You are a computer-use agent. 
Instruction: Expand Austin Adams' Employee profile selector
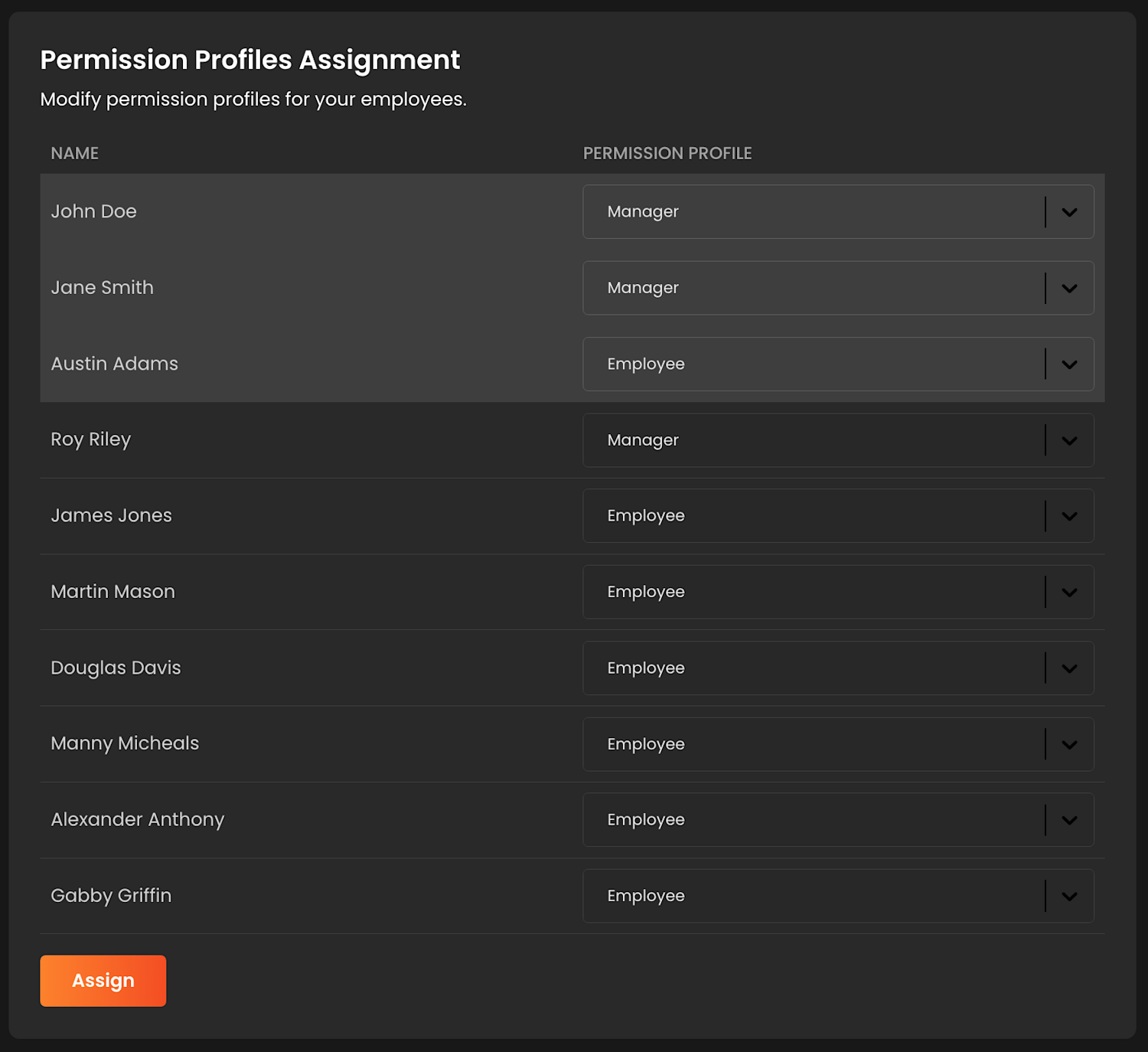(x=838, y=364)
